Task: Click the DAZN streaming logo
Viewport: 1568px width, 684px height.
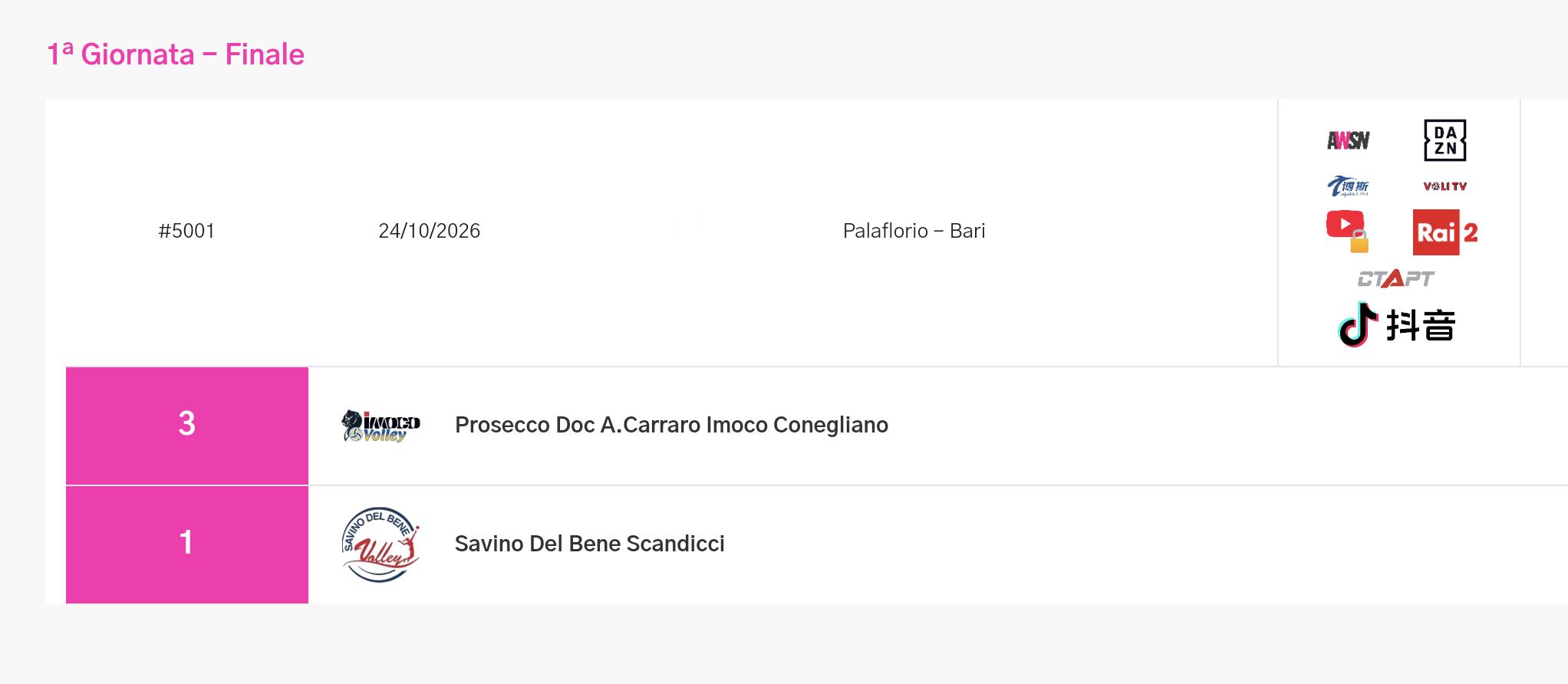Action: pos(1444,140)
